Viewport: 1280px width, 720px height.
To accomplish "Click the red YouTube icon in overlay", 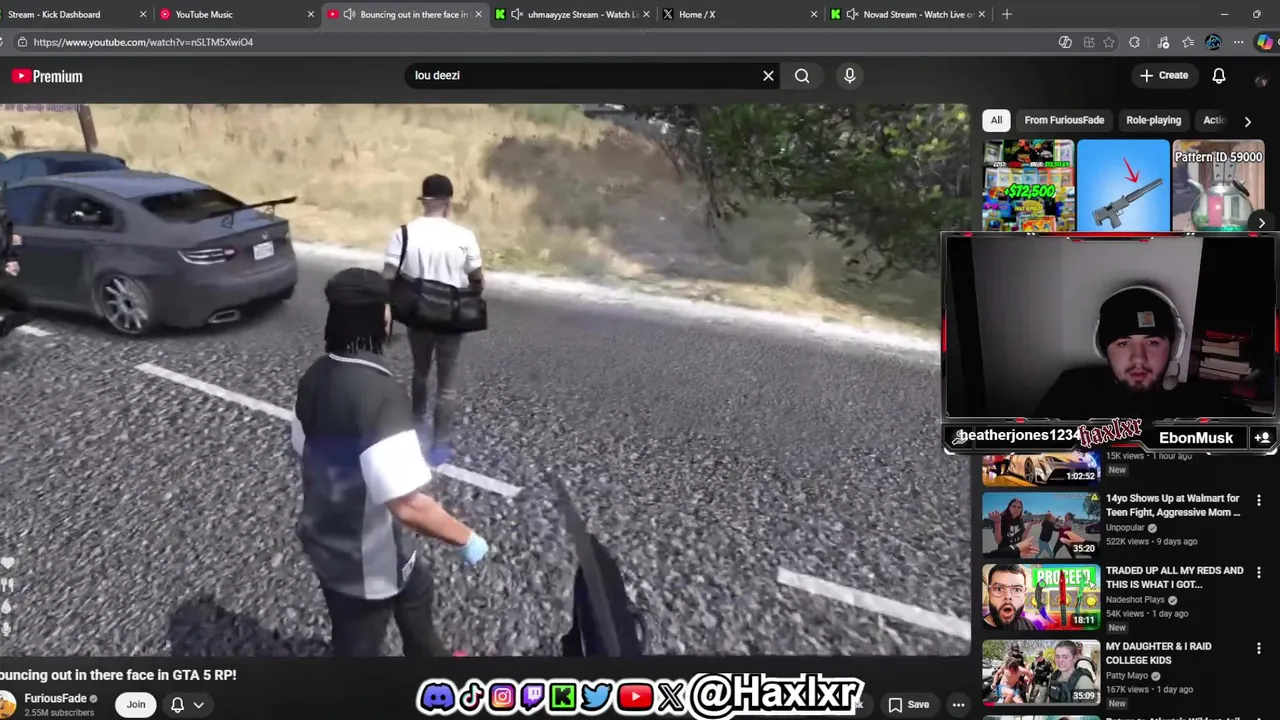I will [635, 696].
